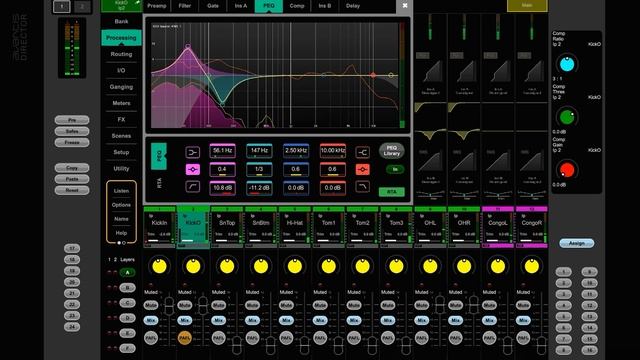Click the yellow rotary knob on SnTop channel
Screen dimensions: 640x360
[227, 266]
